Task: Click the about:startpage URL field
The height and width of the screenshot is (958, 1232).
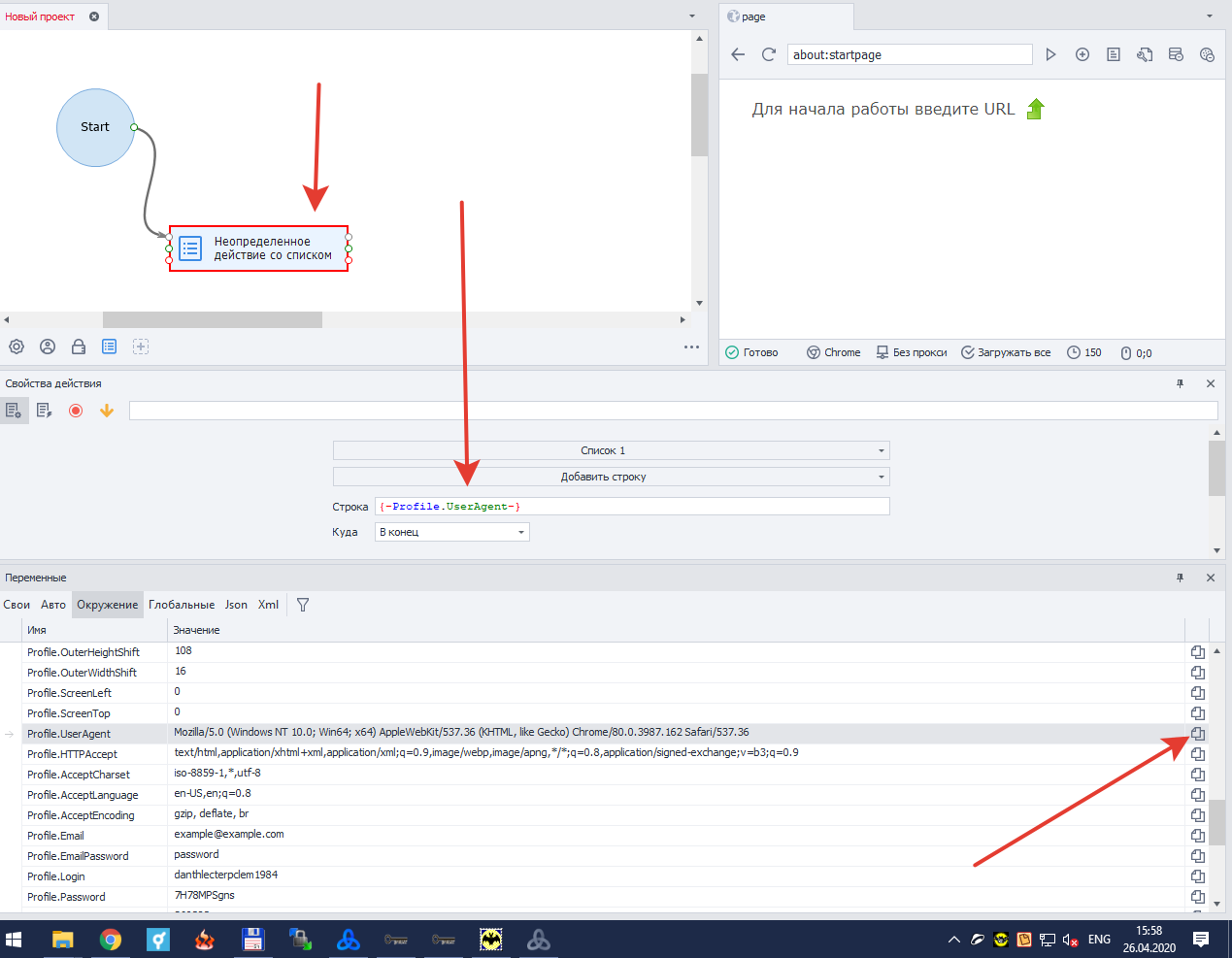Action: 909,54
